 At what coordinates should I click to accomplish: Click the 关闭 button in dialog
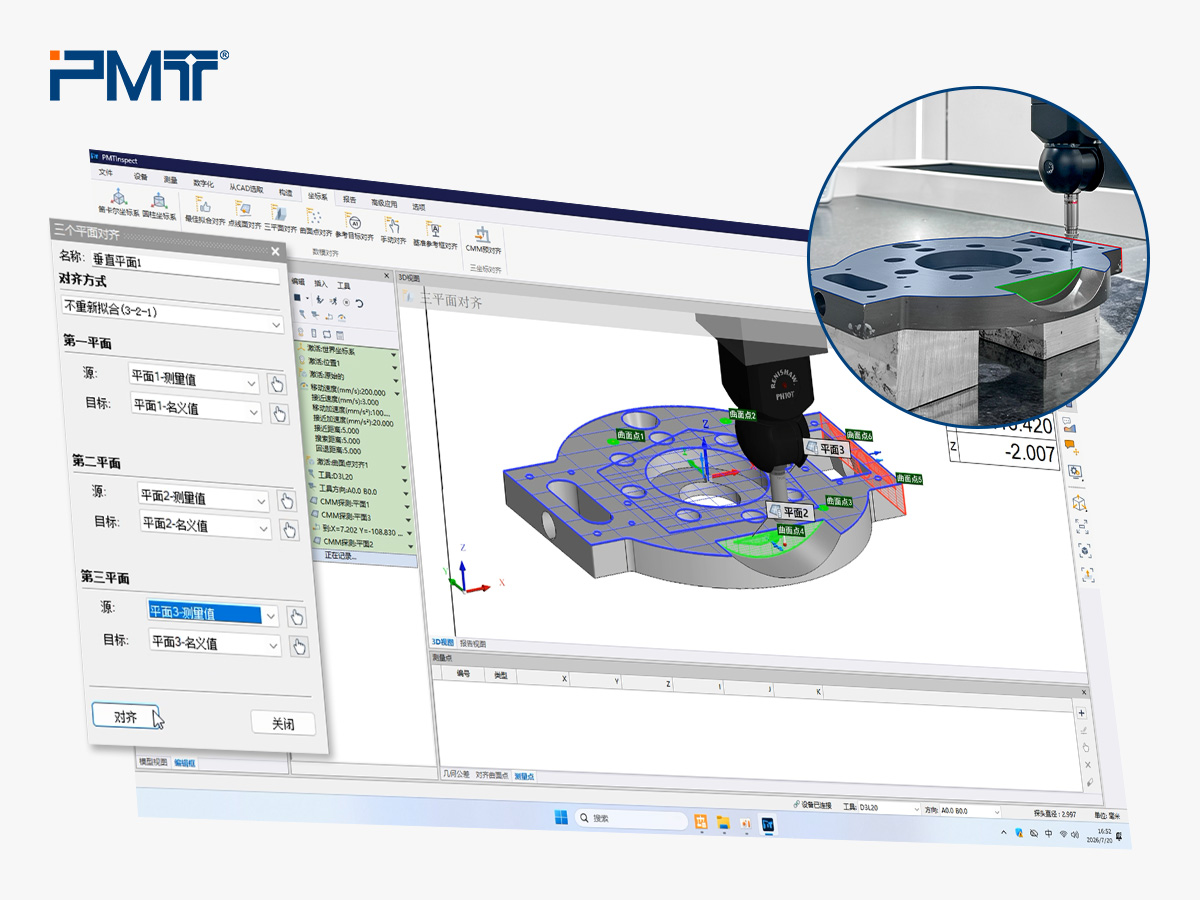point(283,723)
